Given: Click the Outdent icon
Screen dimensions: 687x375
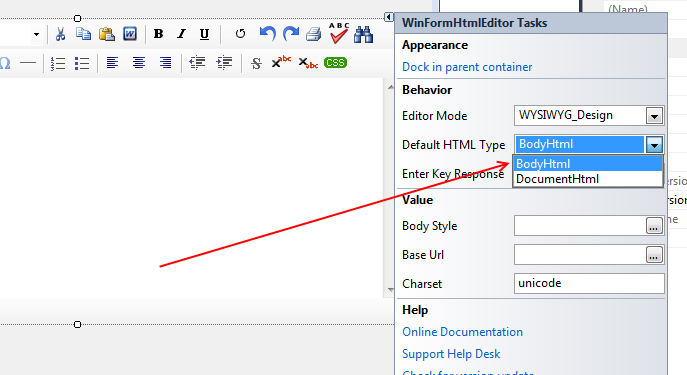Looking at the screenshot, I should (197, 63).
